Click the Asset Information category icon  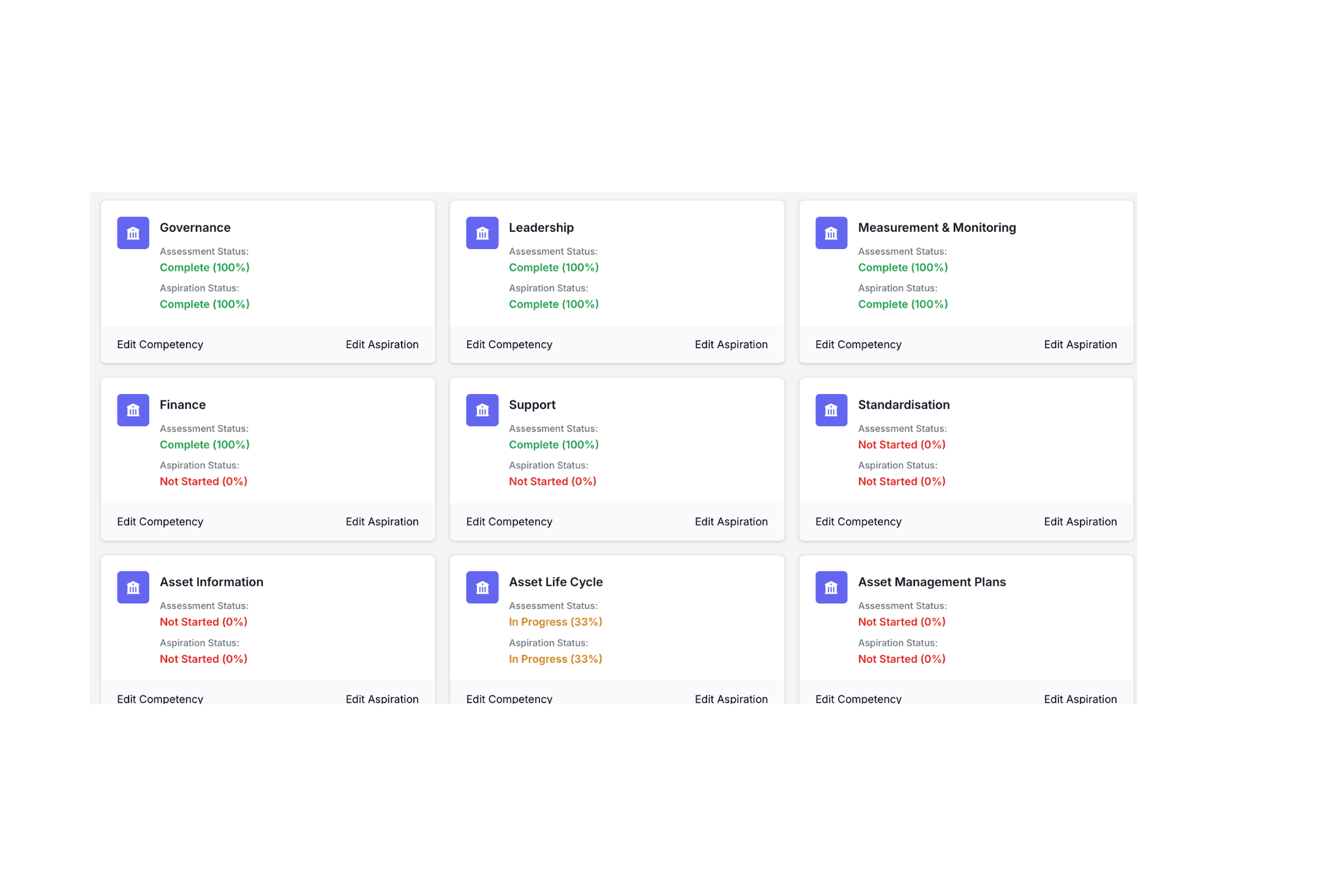[x=132, y=587]
